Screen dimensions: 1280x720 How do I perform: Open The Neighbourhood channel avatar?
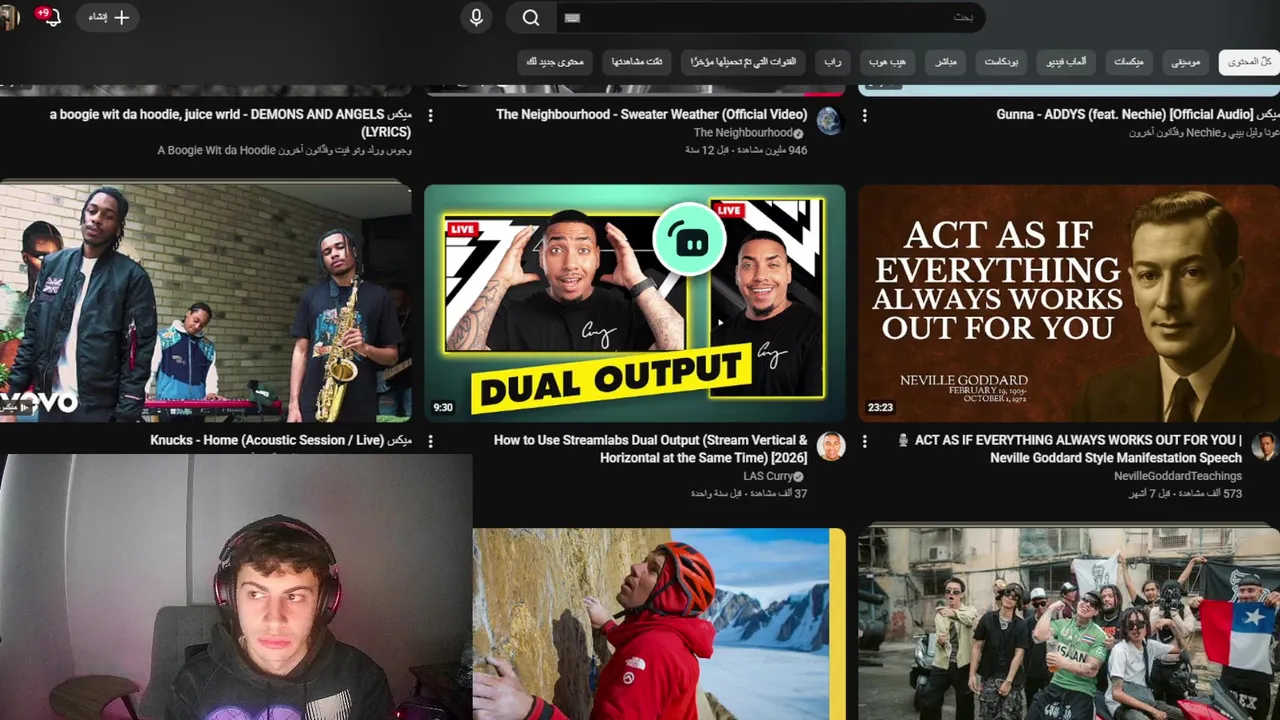[x=829, y=121]
